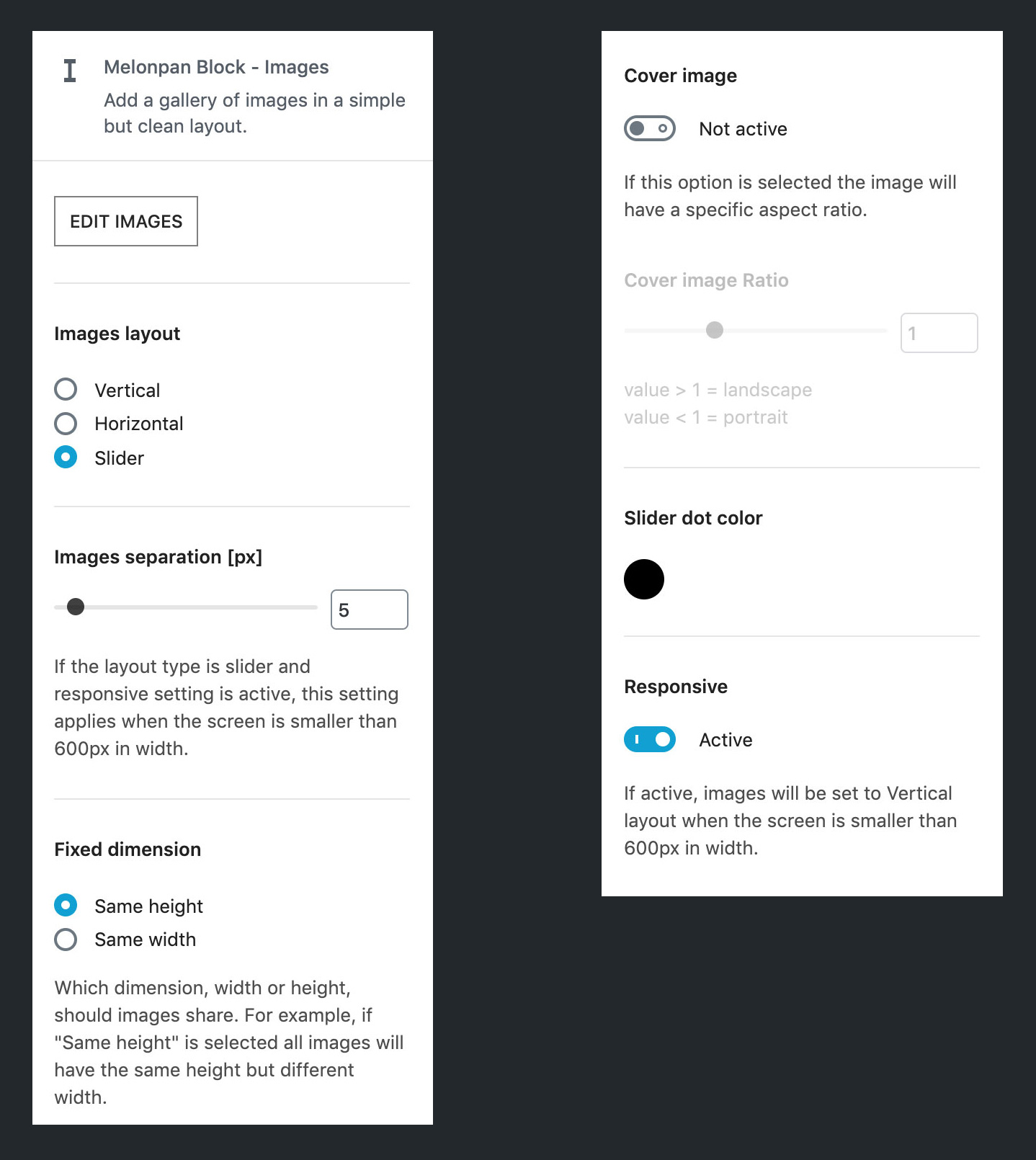Select the Slider layout radio button
Image resolution: width=1036 pixels, height=1160 pixels.
tap(66, 458)
